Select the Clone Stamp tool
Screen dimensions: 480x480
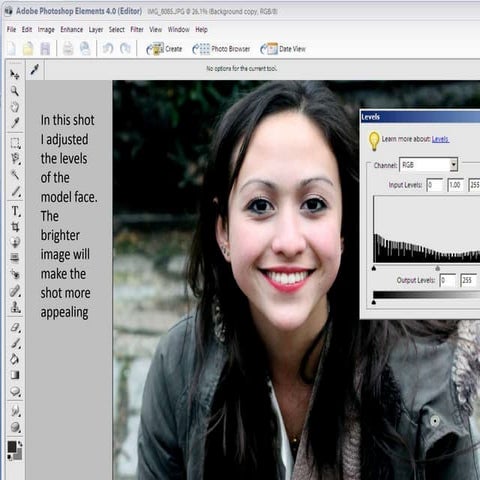click(x=15, y=307)
